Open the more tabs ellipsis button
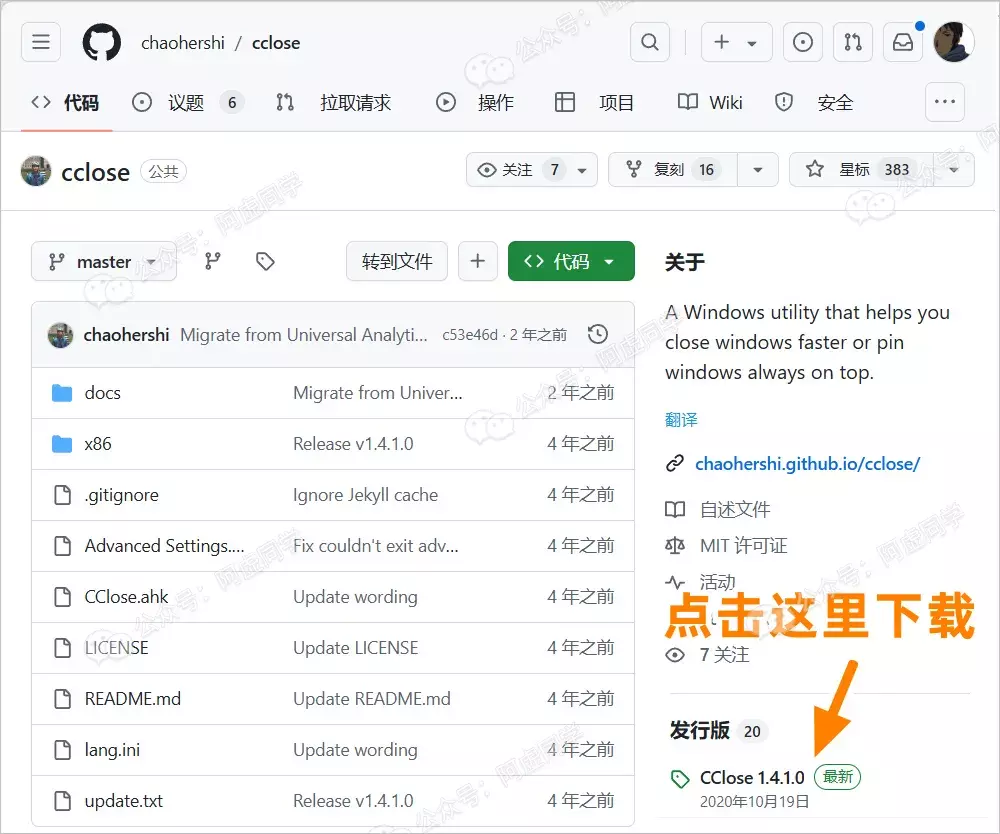1000x834 pixels. tap(945, 101)
